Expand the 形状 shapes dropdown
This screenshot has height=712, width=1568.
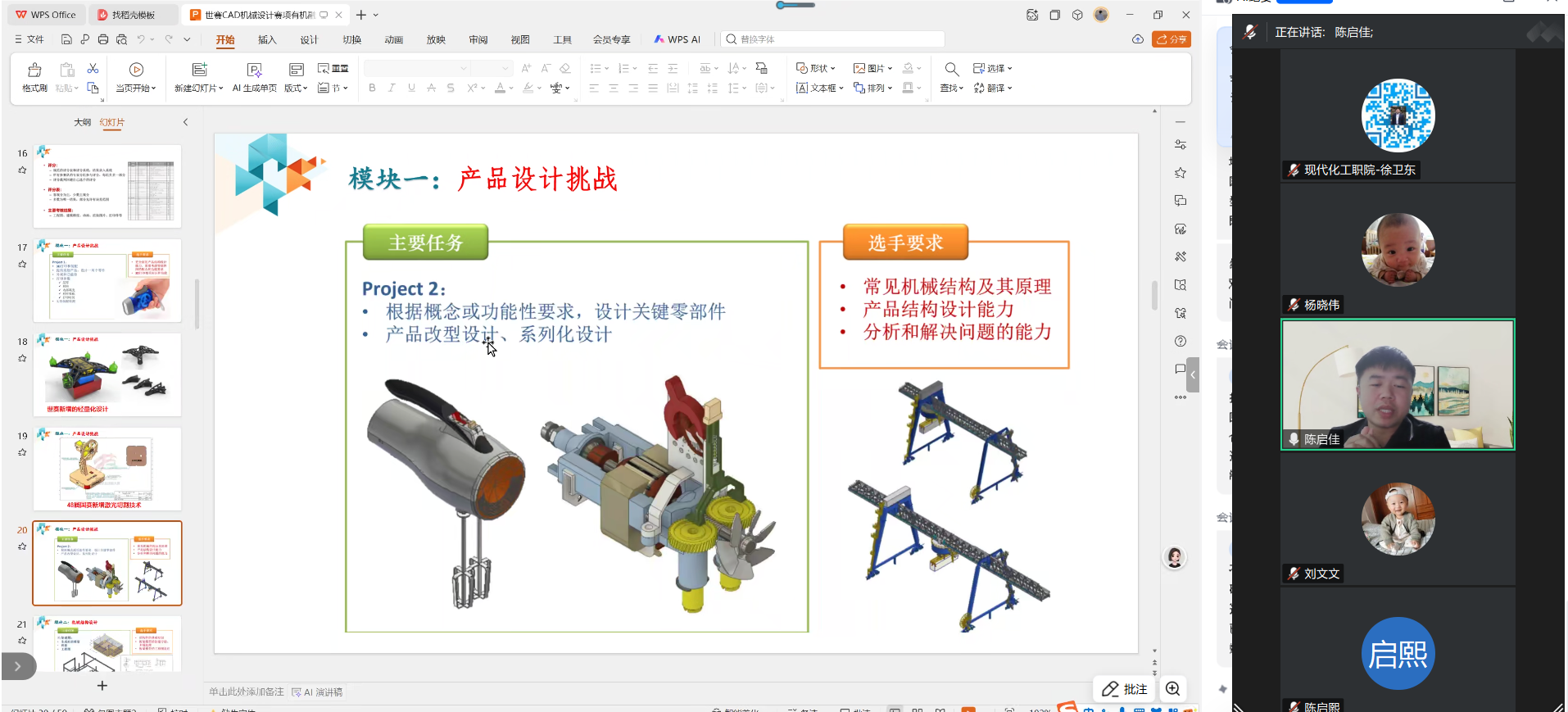click(x=816, y=68)
